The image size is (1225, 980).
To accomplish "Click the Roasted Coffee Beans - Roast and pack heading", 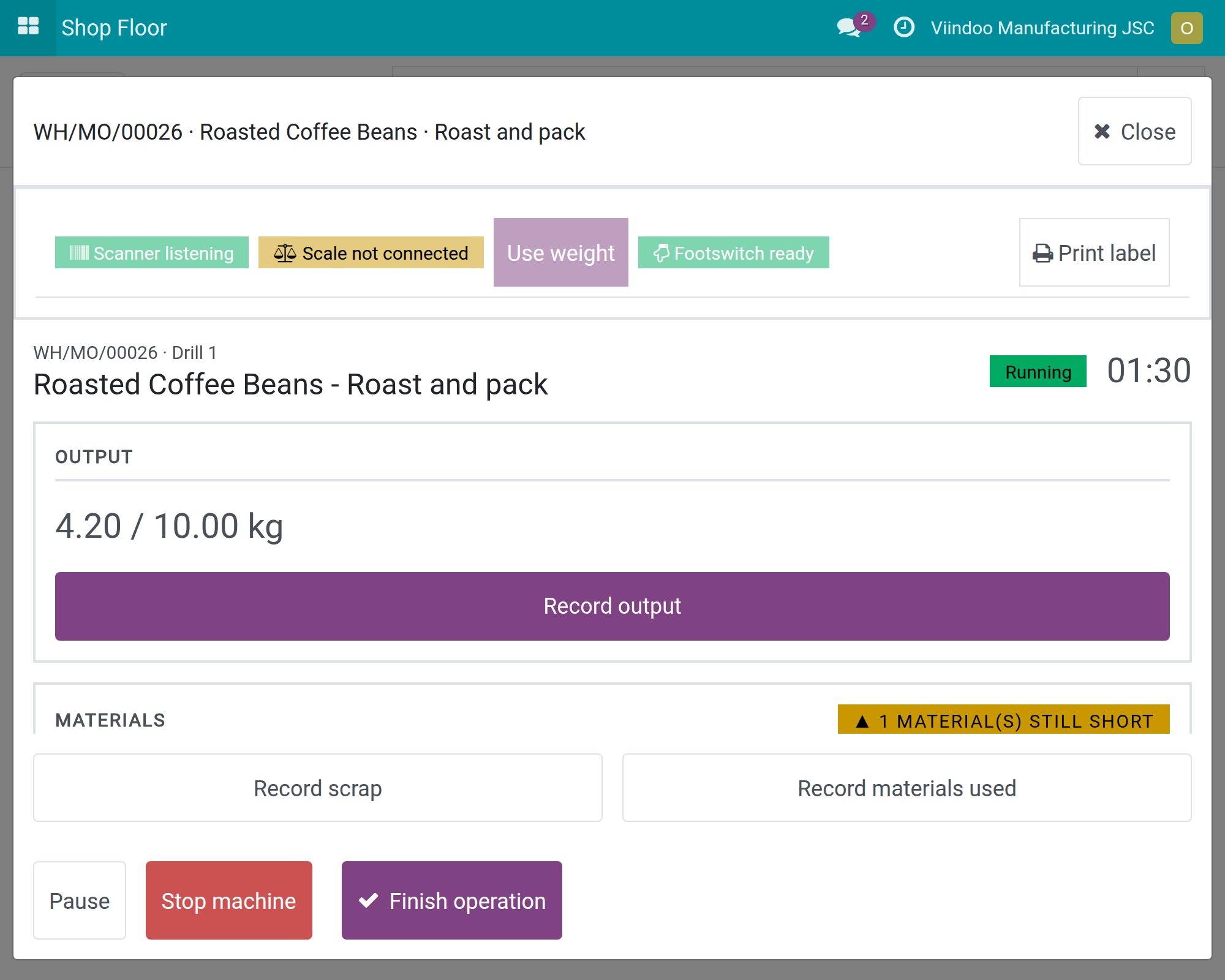I will click(290, 385).
